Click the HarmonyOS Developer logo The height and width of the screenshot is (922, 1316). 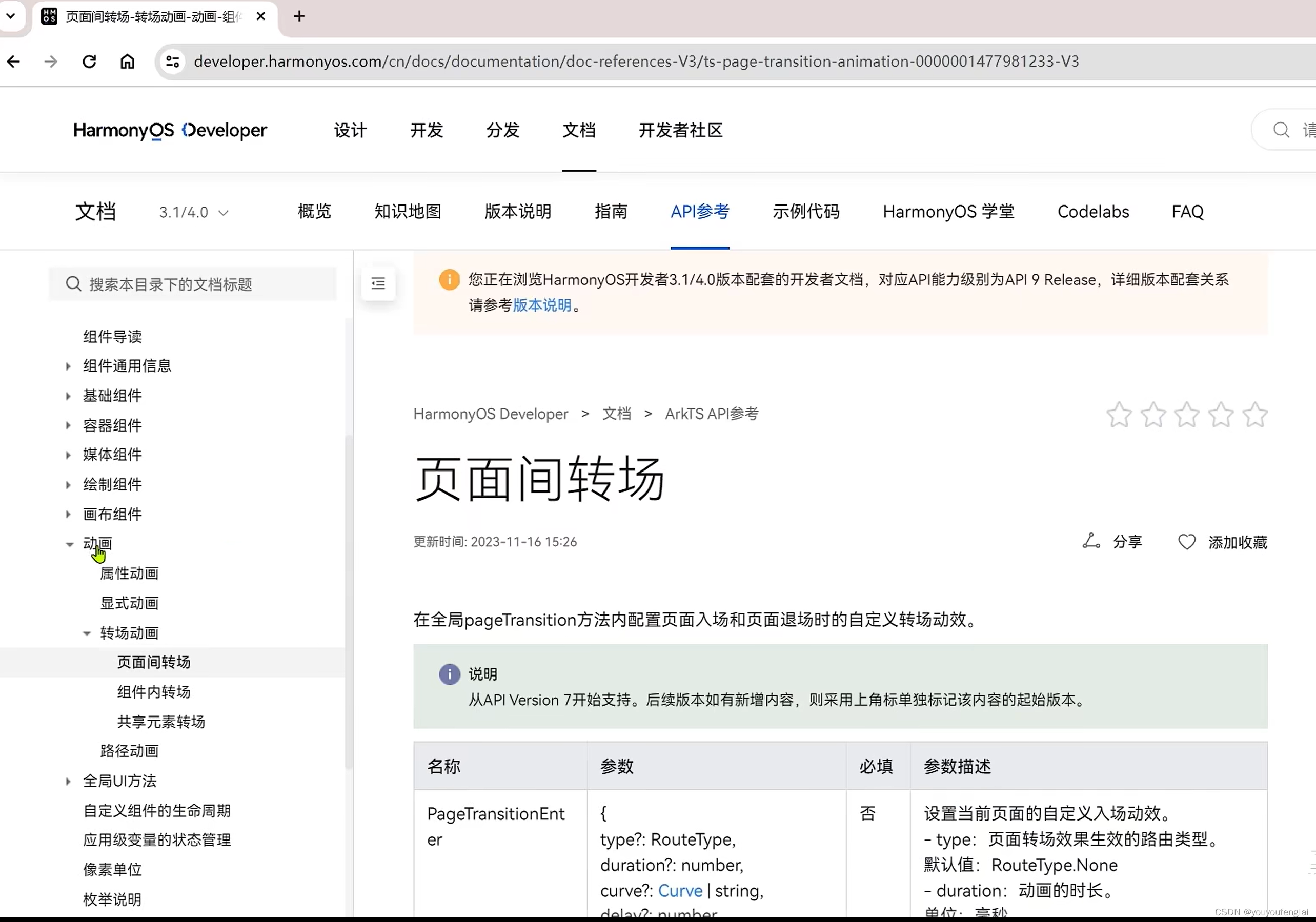click(x=170, y=131)
